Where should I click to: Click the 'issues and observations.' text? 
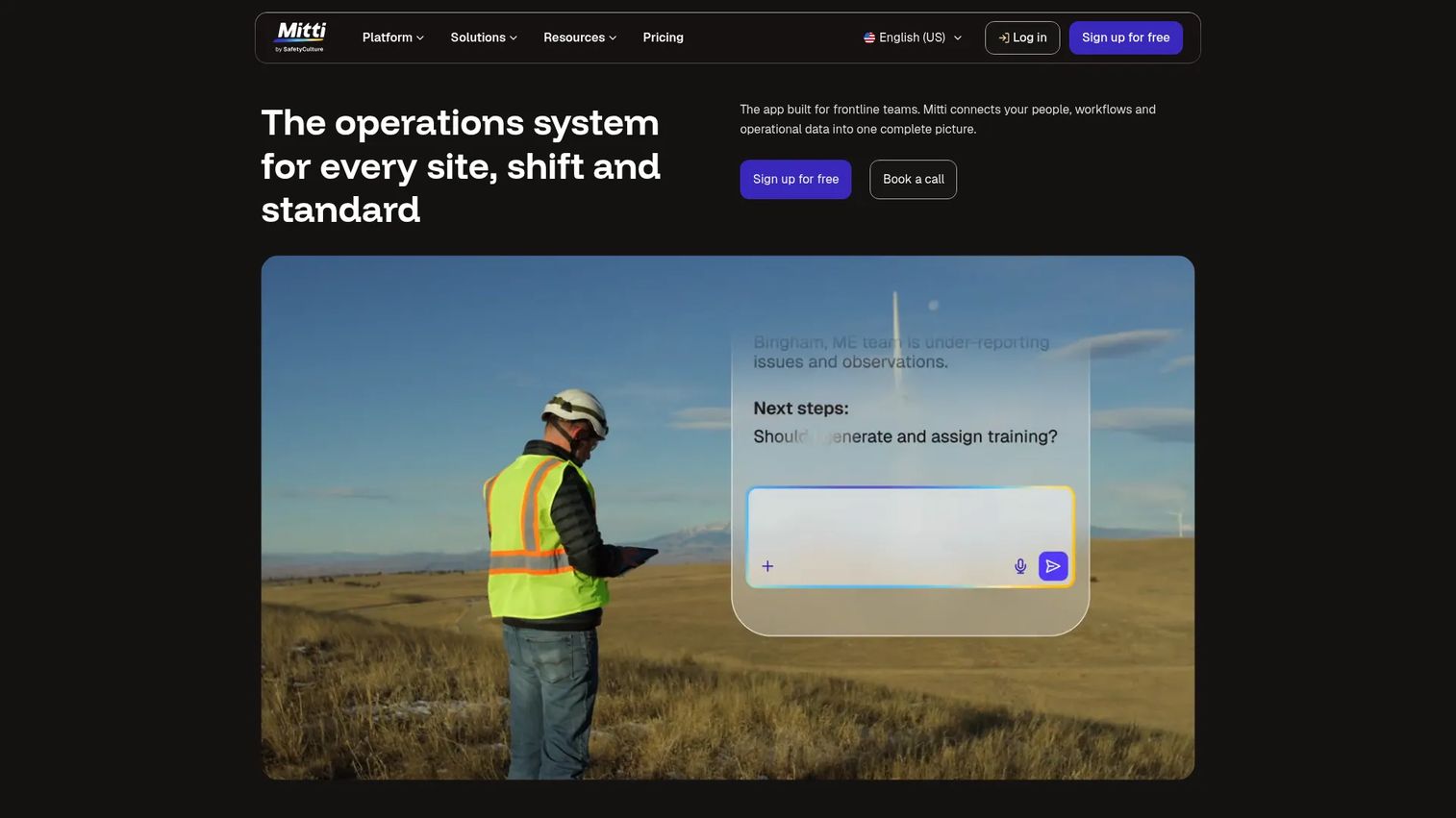click(851, 362)
